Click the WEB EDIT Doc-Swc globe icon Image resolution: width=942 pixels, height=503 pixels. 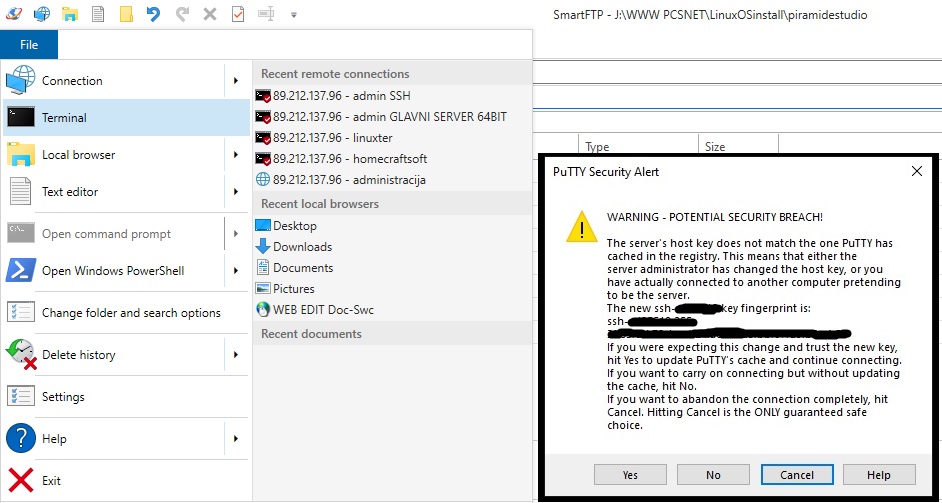[263, 309]
